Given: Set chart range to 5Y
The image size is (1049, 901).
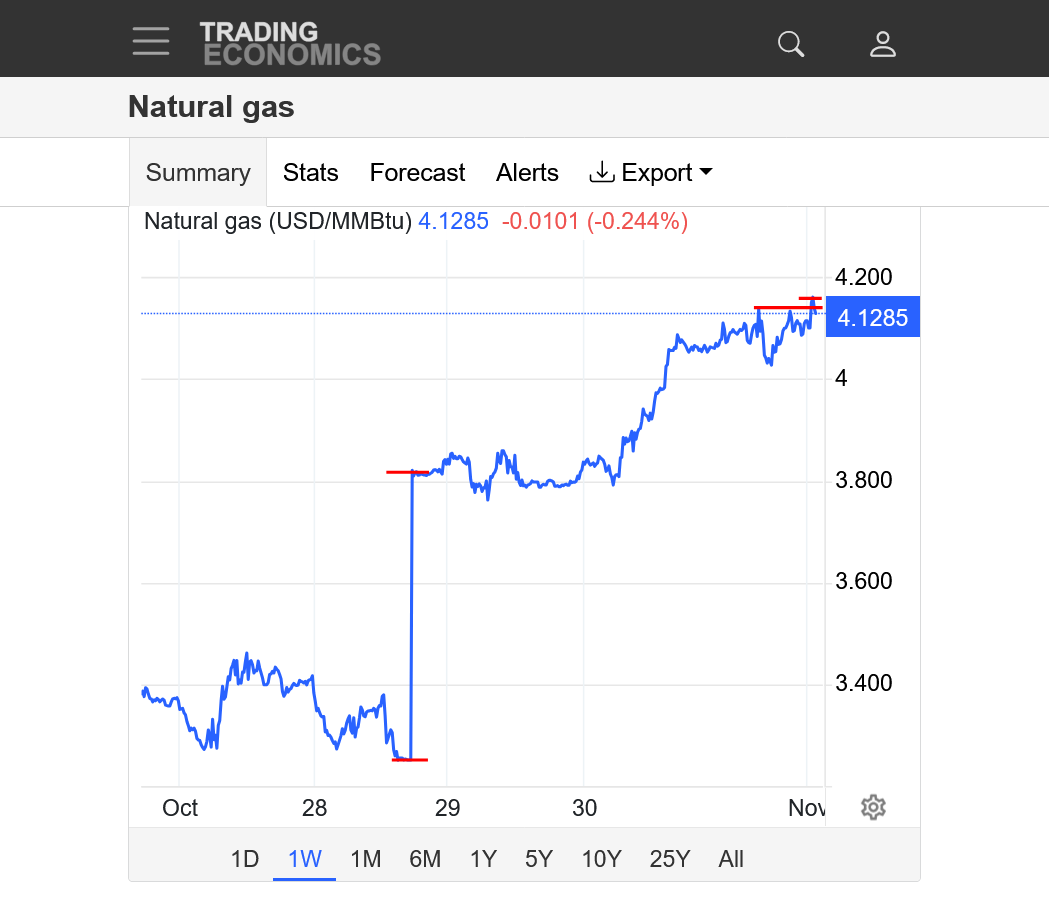Looking at the screenshot, I should coord(539,859).
